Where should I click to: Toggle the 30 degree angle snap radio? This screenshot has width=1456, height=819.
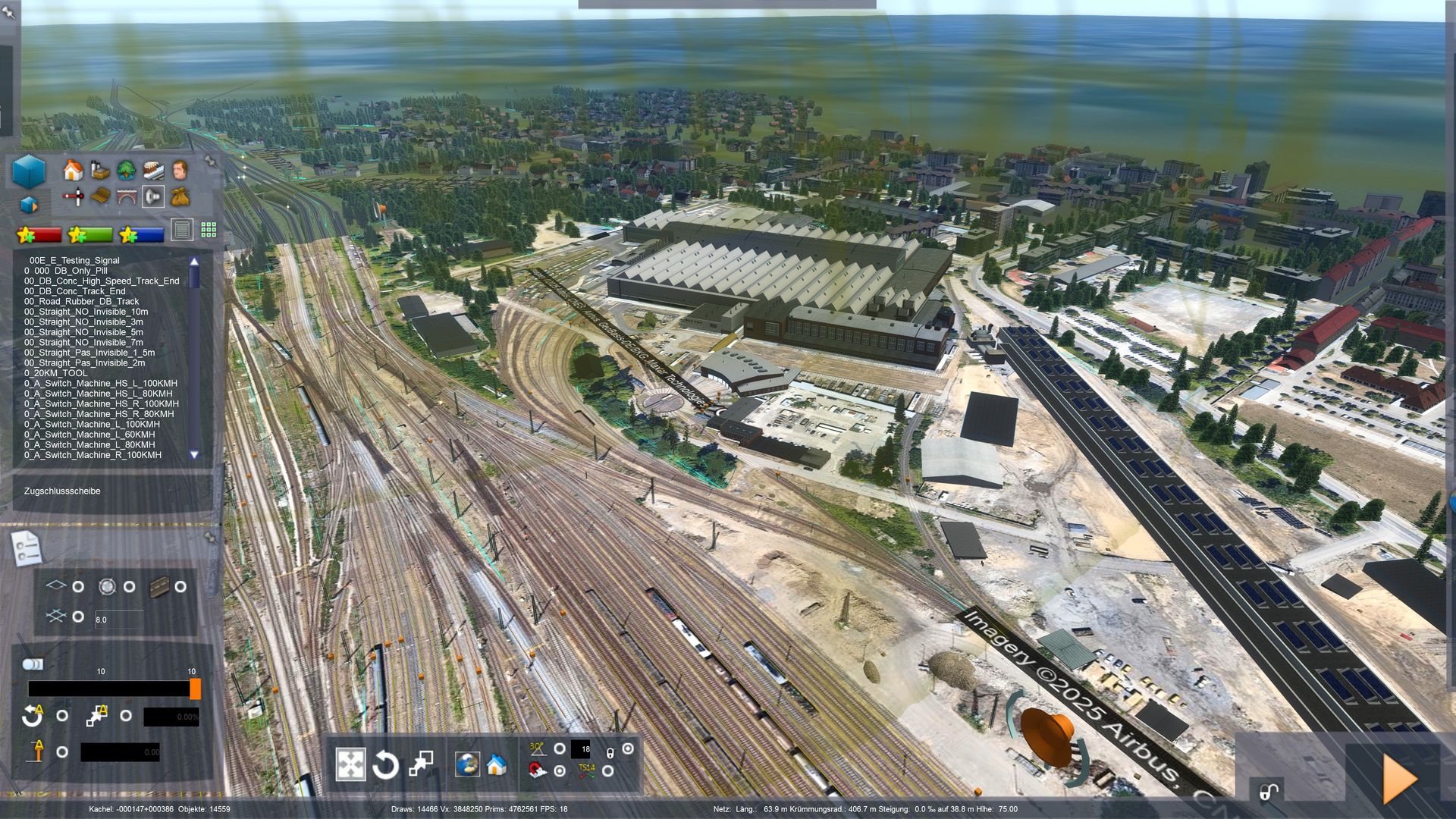click(560, 748)
